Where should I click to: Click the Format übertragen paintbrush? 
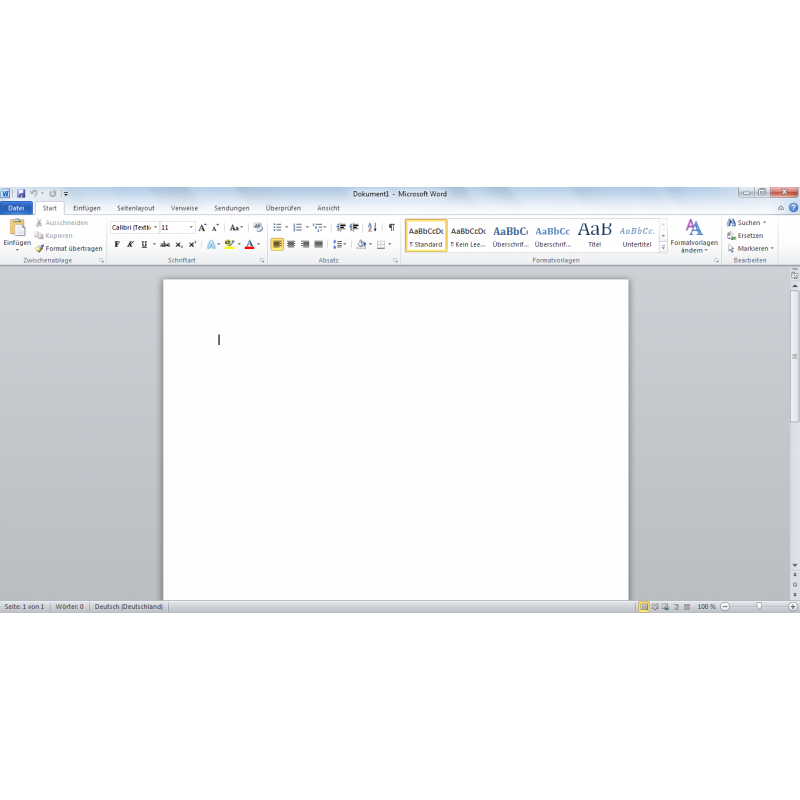coord(68,248)
